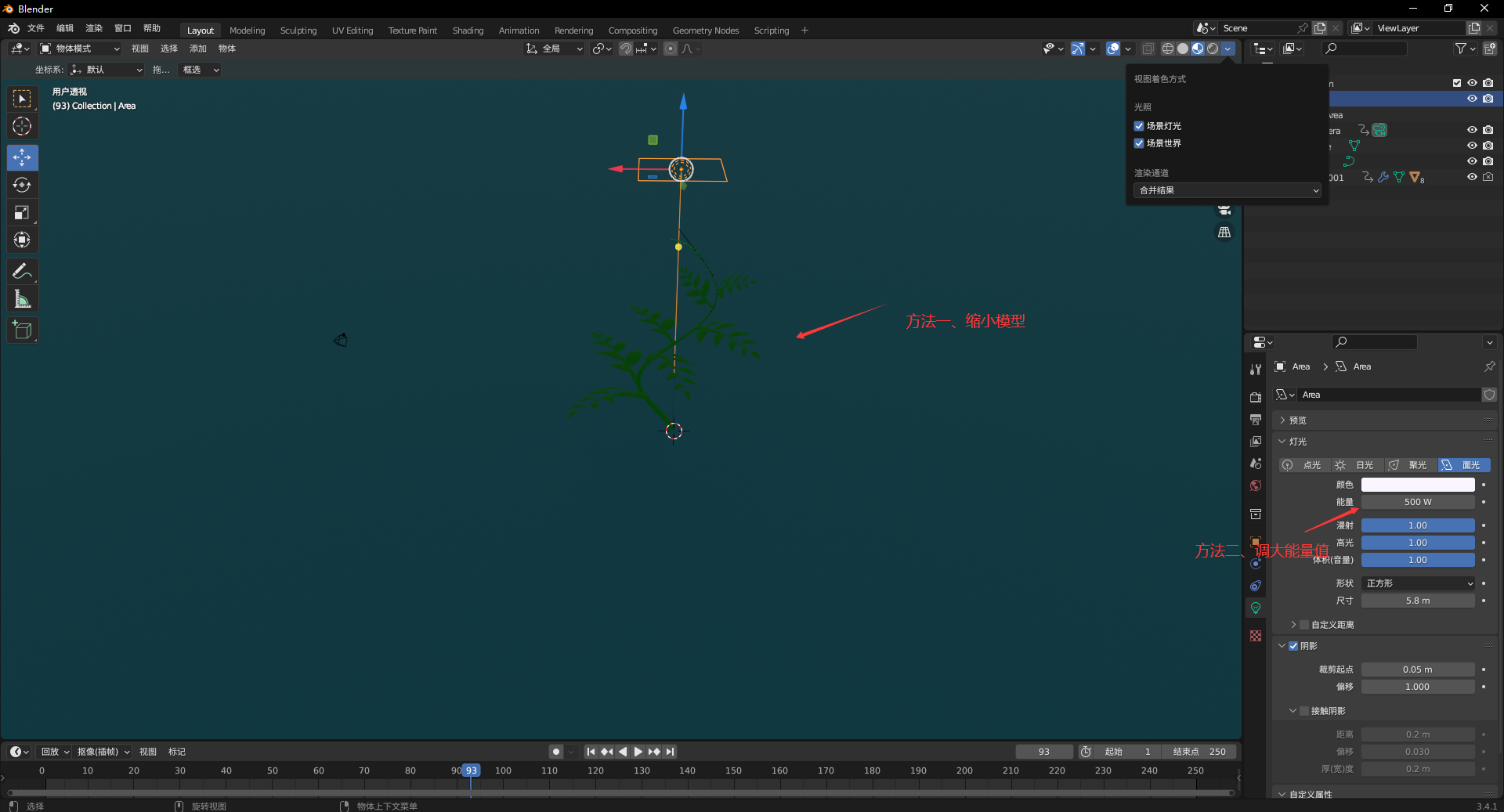The height and width of the screenshot is (812, 1504).
Task: Toggle X-ray view in viewport header
Action: 1148,49
